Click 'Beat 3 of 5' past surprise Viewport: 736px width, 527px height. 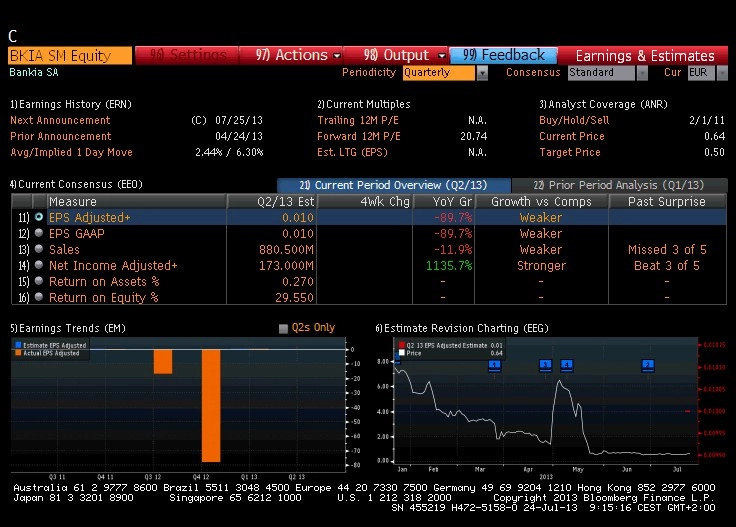(x=667, y=265)
